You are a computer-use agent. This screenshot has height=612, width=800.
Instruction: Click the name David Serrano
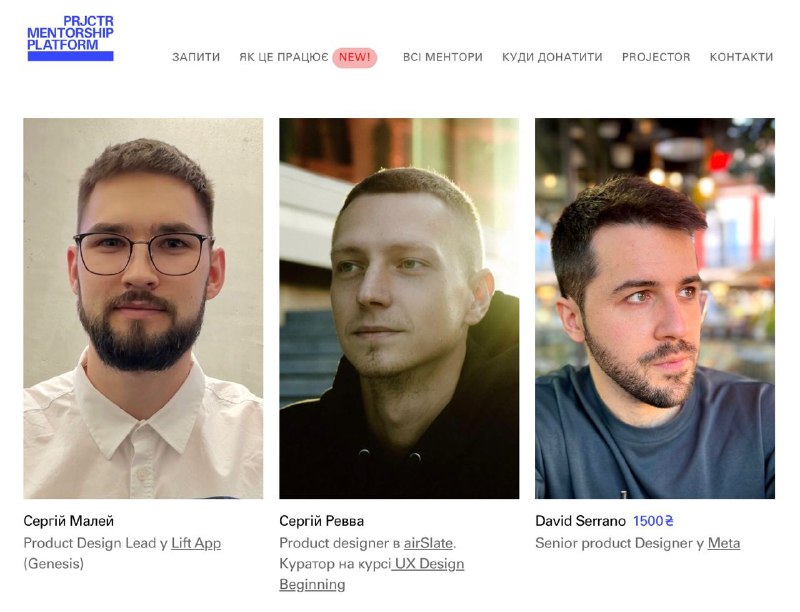tap(580, 521)
